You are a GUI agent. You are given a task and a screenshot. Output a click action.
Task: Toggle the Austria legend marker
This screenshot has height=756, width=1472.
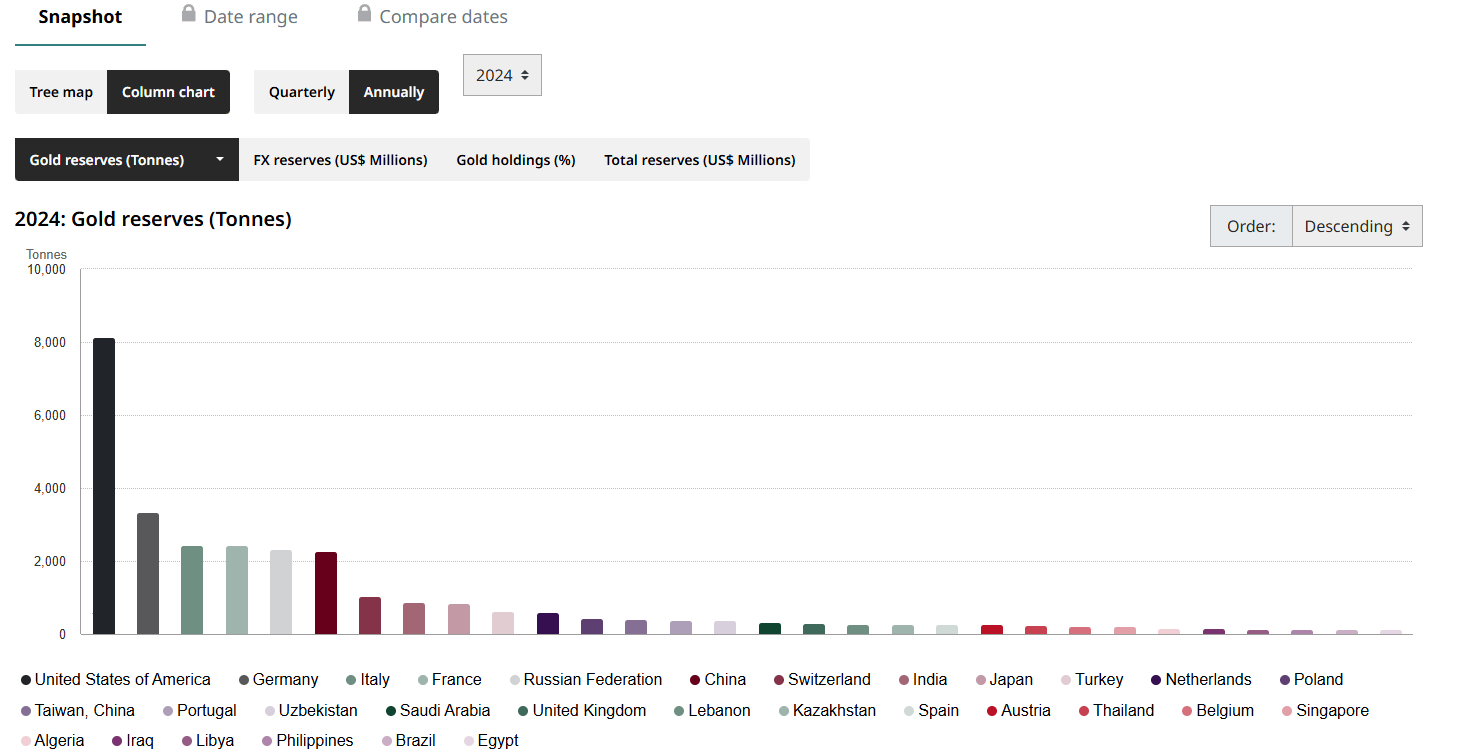[x=992, y=711]
